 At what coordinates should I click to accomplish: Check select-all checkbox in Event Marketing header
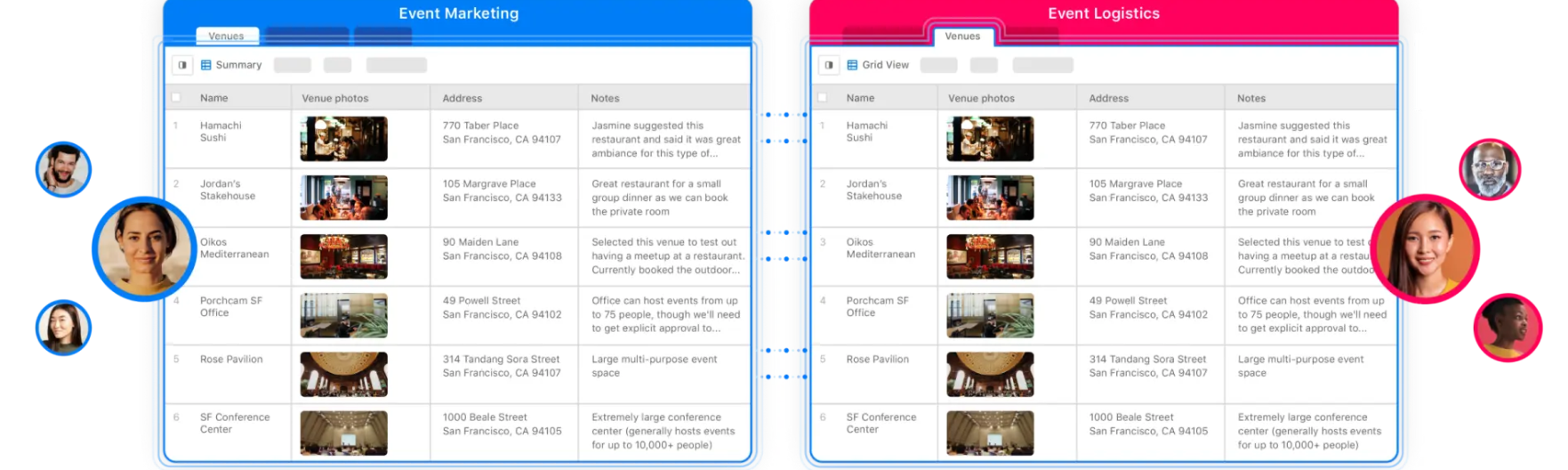(x=176, y=98)
